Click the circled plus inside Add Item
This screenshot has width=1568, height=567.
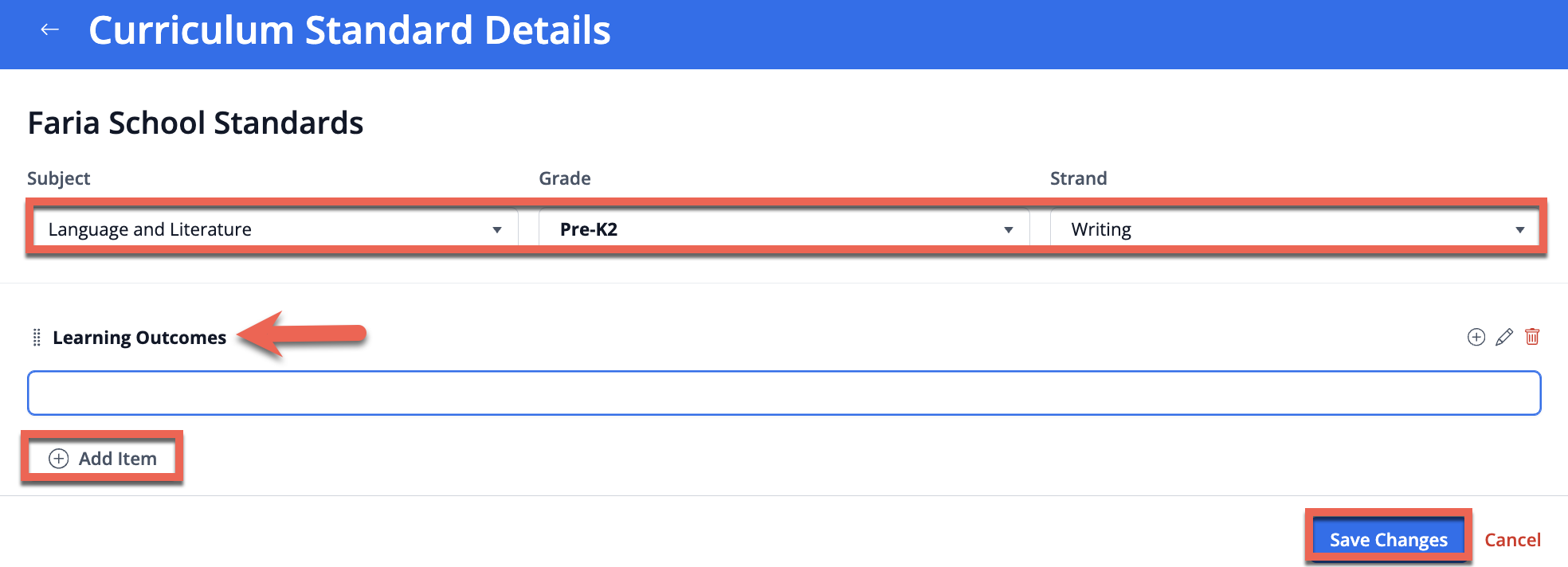click(x=59, y=459)
